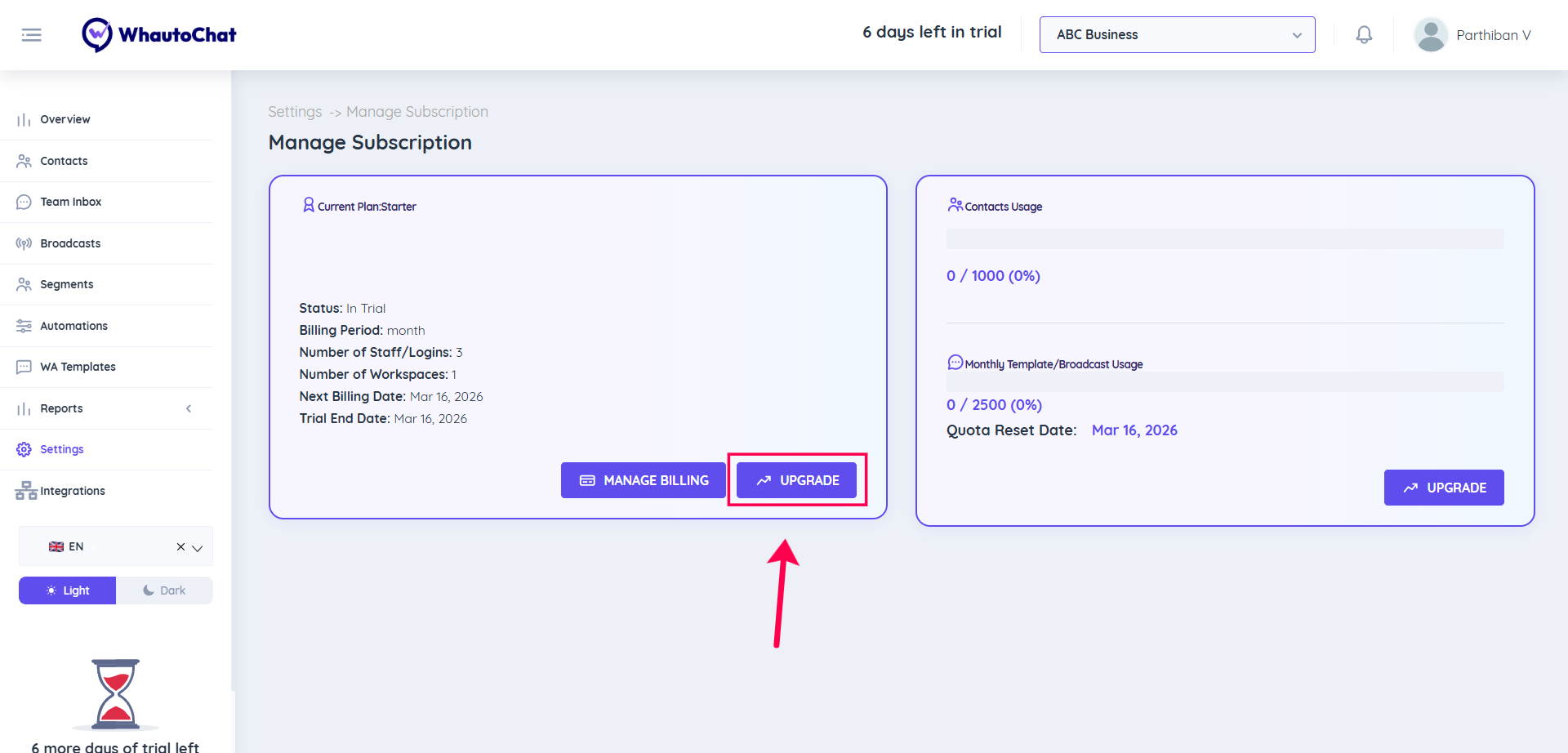Image resolution: width=1568 pixels, height=753 pixels.
Task: Open the language dropdown chevron
Action: (x=198, y=548)
